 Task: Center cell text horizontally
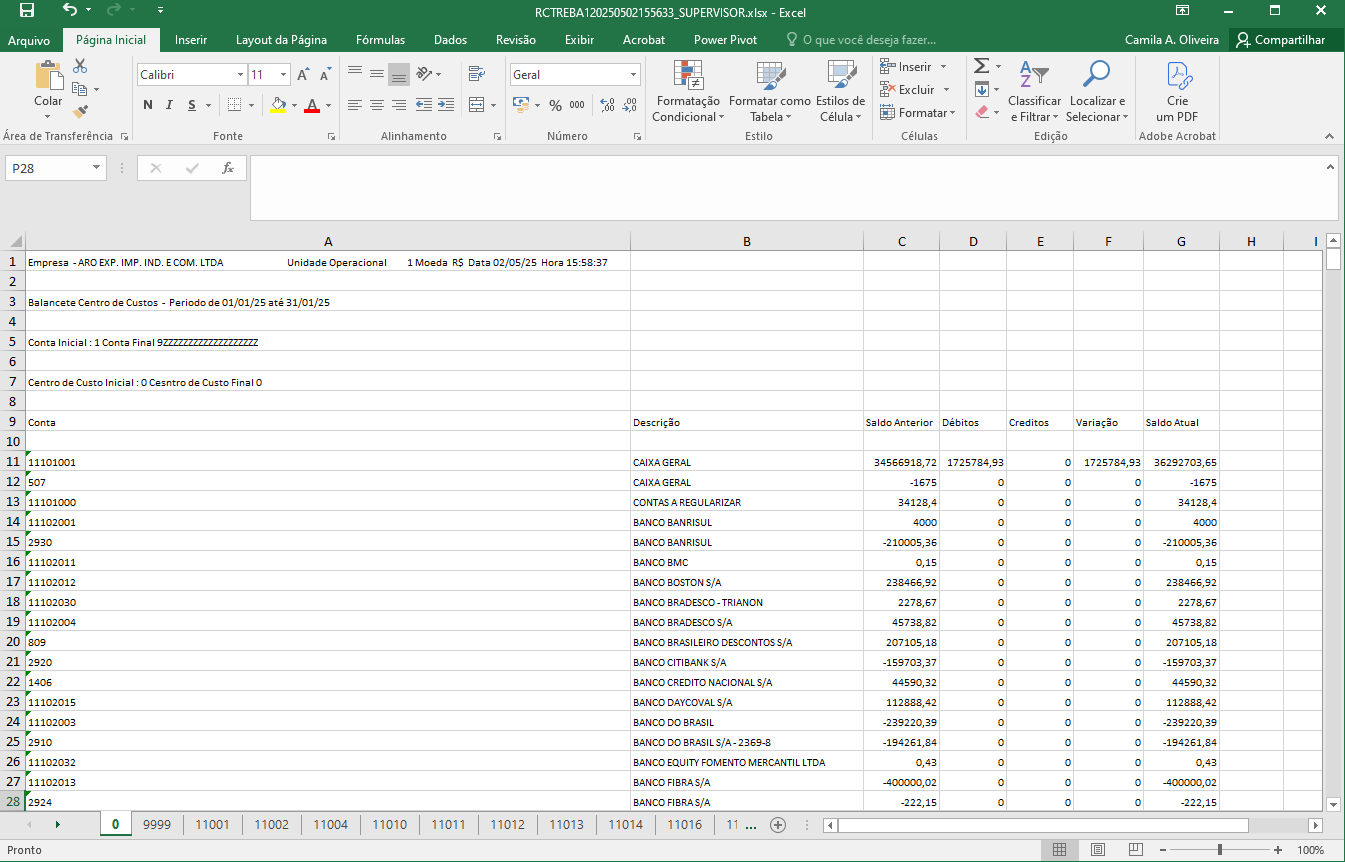click(x=377, y=105)
